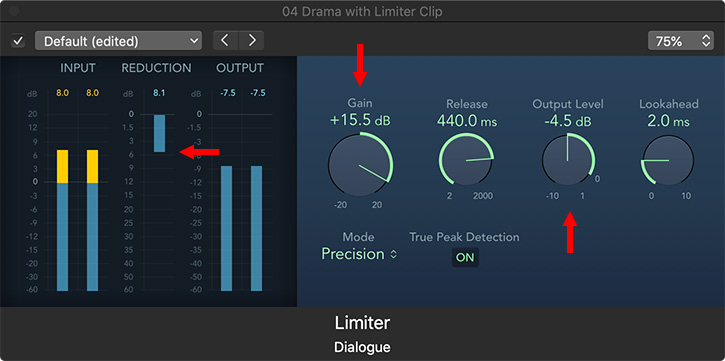Go to previous preset with left arrow
Screen dimensions: 725x361
pyautogui.click(x=225, y=41)
